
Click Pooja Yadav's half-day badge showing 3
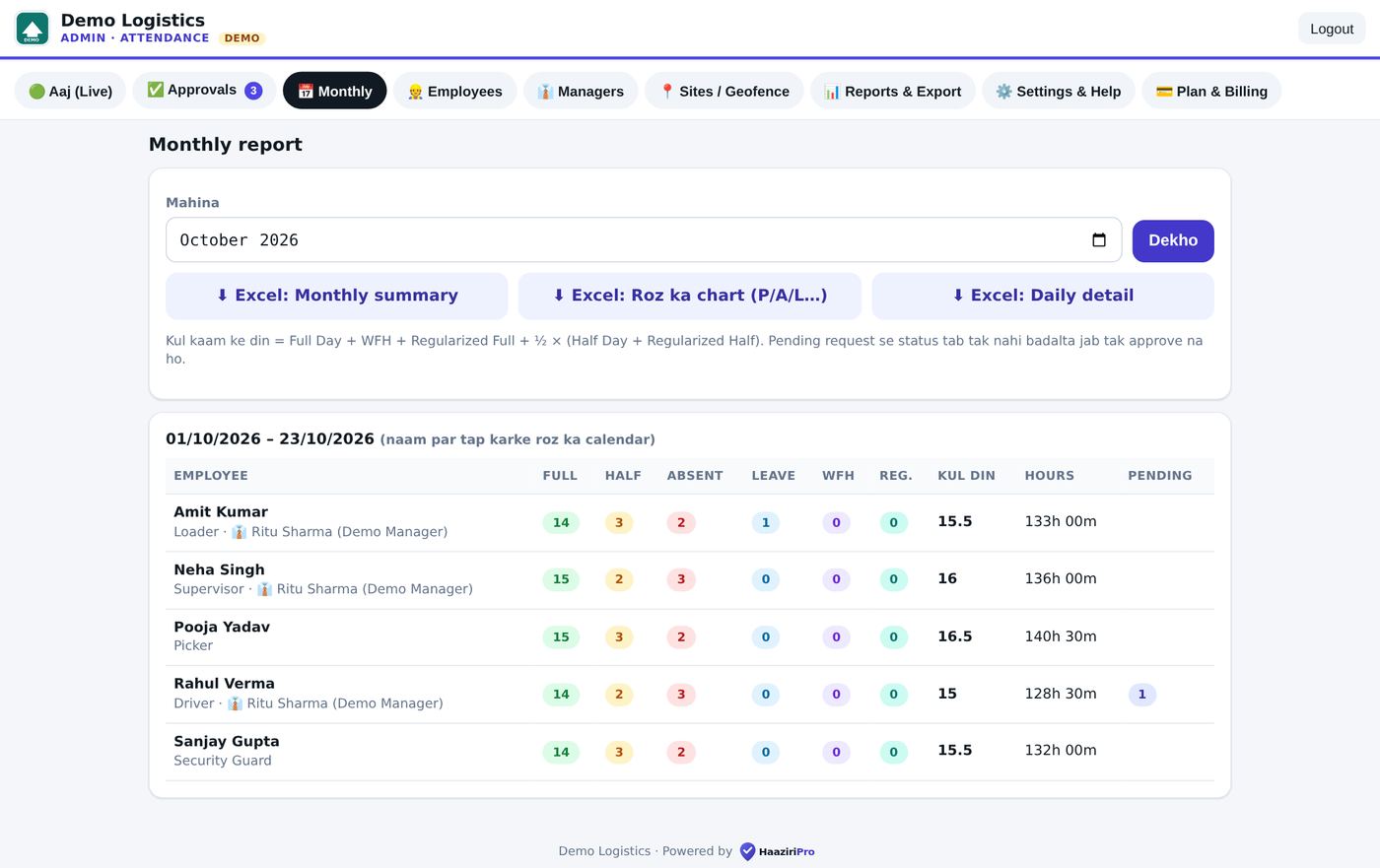pyautogui.click(x=619, y=637)
